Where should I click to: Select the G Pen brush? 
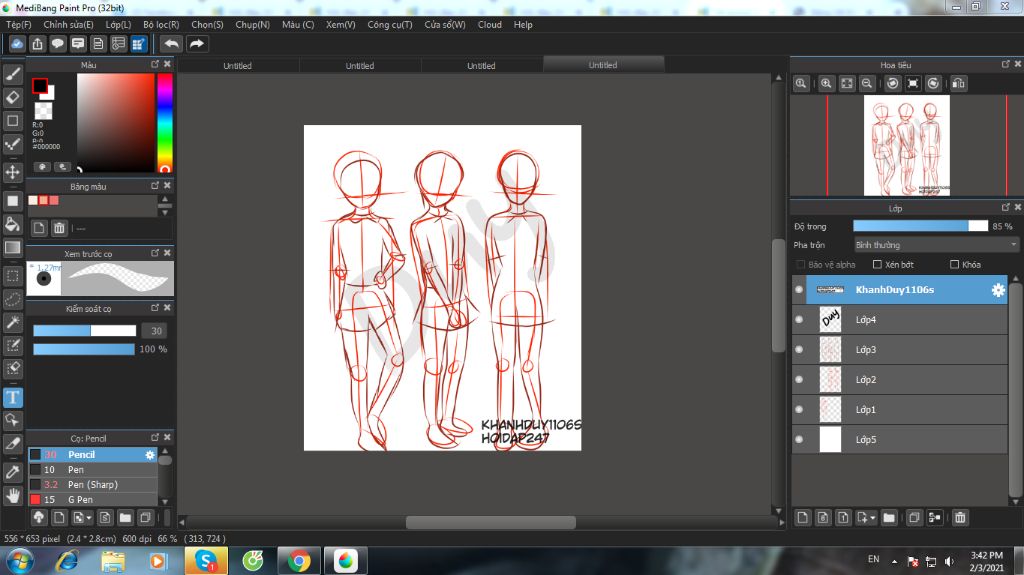tap(93, 500)
